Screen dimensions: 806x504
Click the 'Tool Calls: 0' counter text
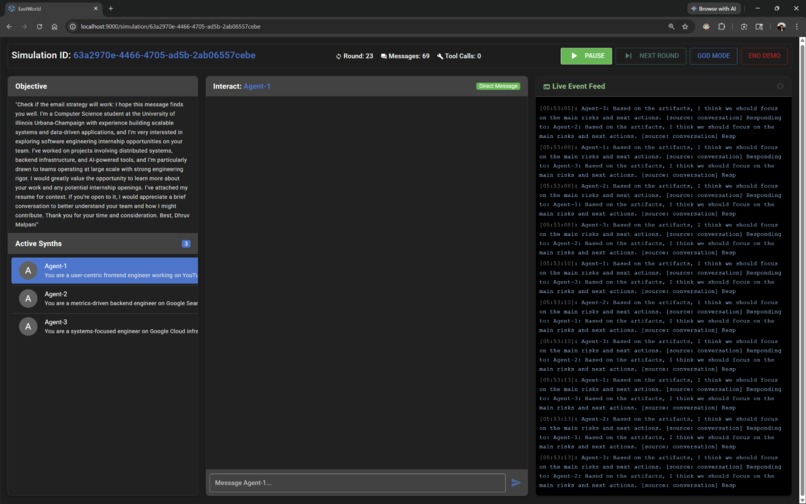click(x=463, y=56)
